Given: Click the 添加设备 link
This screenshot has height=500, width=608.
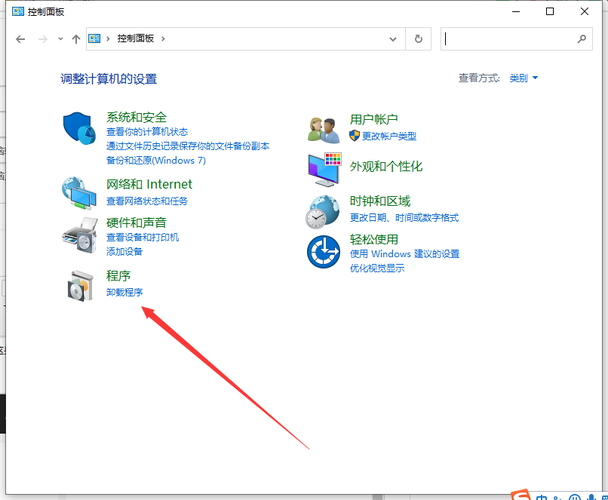Looking at the screenshot, I should coord(124,252).
